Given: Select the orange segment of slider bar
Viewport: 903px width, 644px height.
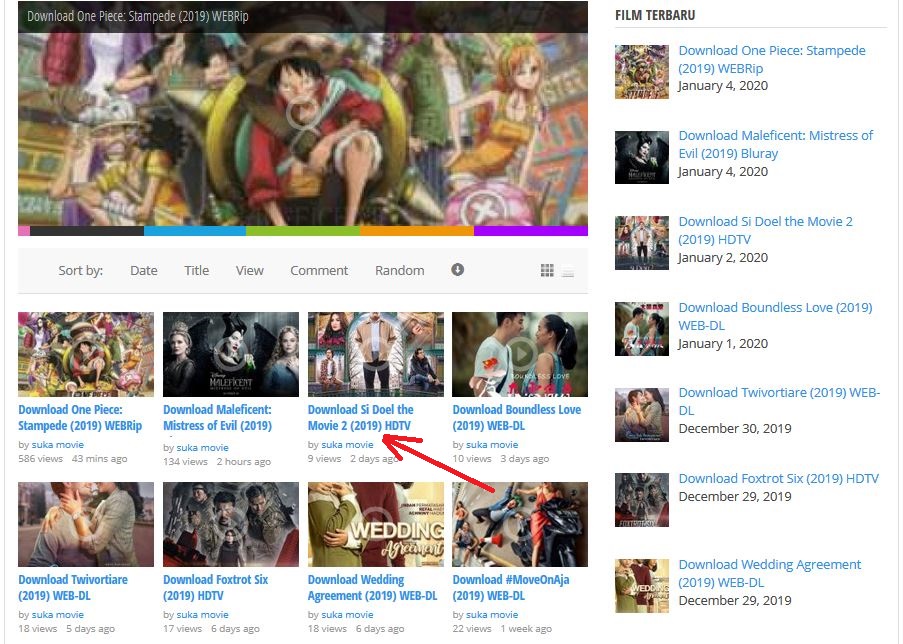Looking at the screenshot, I should click(417, 231).
